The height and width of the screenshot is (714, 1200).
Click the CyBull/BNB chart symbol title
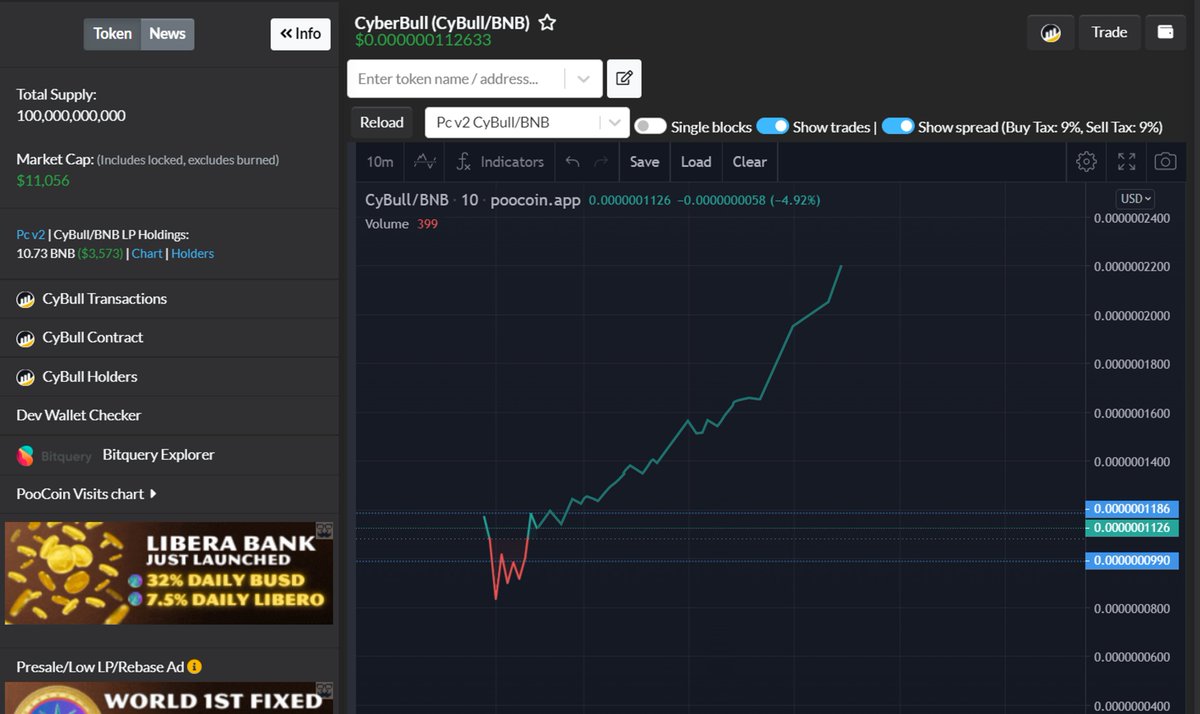[407, 200]
